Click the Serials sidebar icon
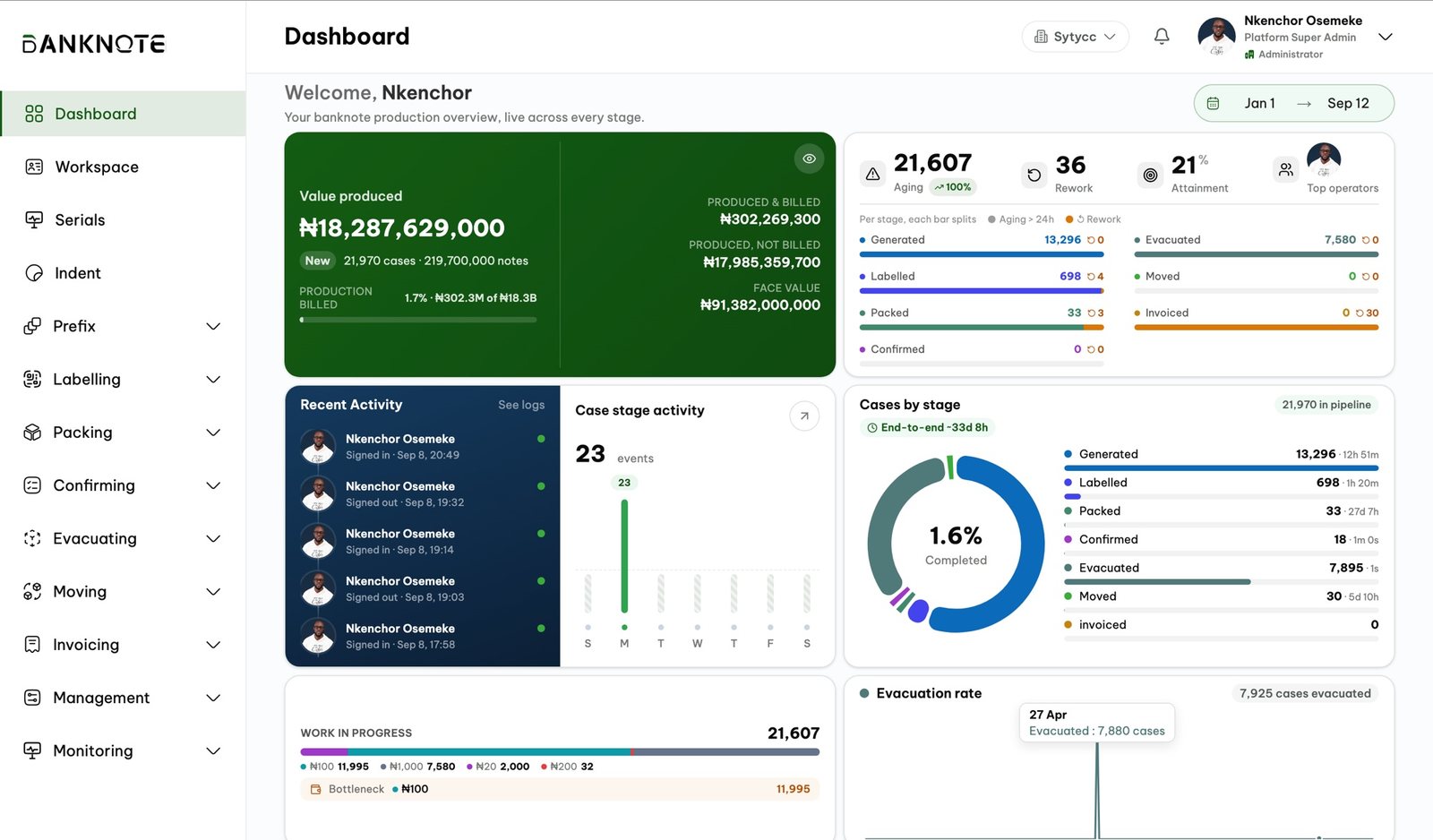The height and width of the screenshot is (840, 1433). 34,219
